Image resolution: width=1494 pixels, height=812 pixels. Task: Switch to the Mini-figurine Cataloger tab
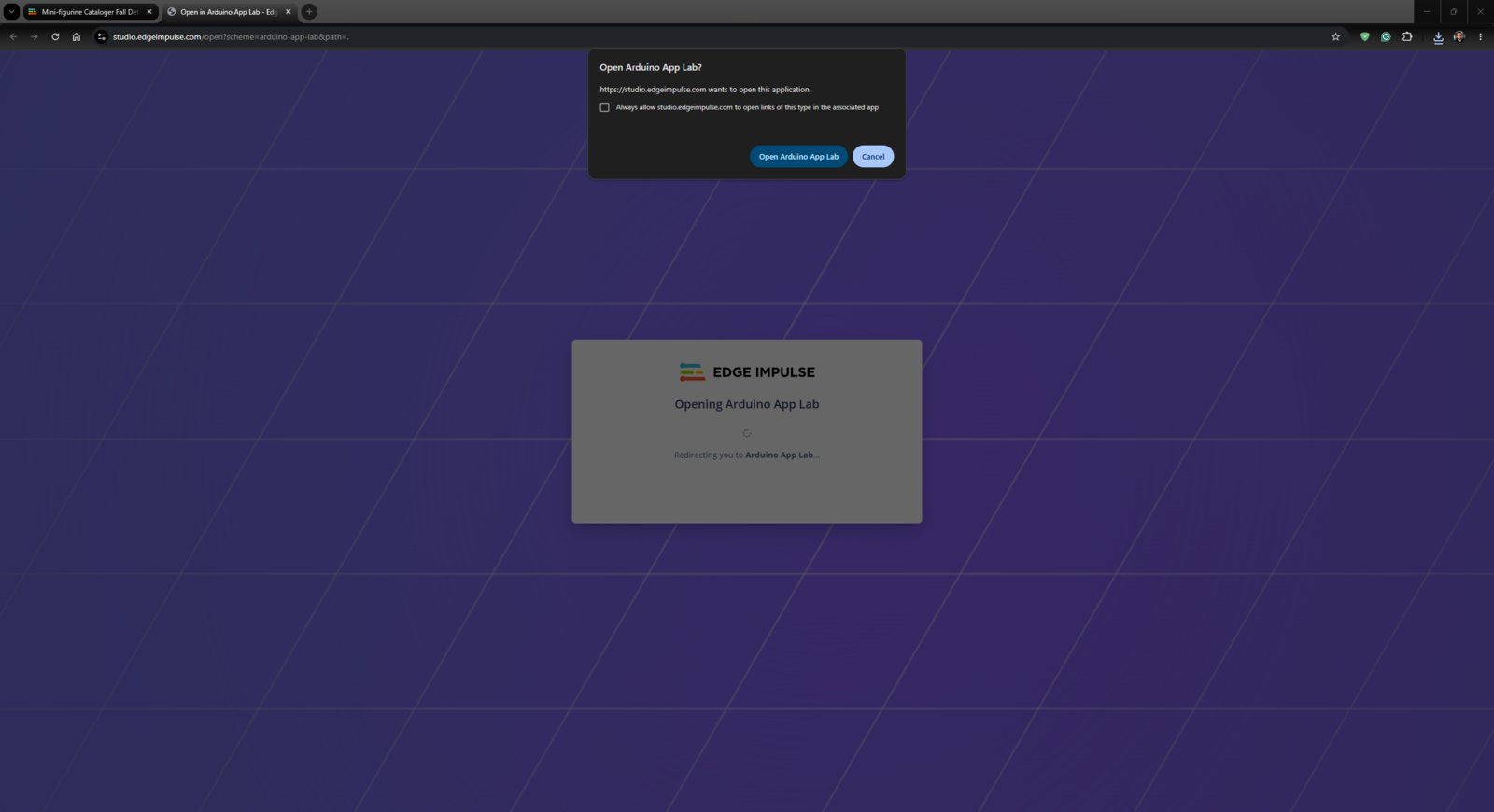[x=90, y=12]
